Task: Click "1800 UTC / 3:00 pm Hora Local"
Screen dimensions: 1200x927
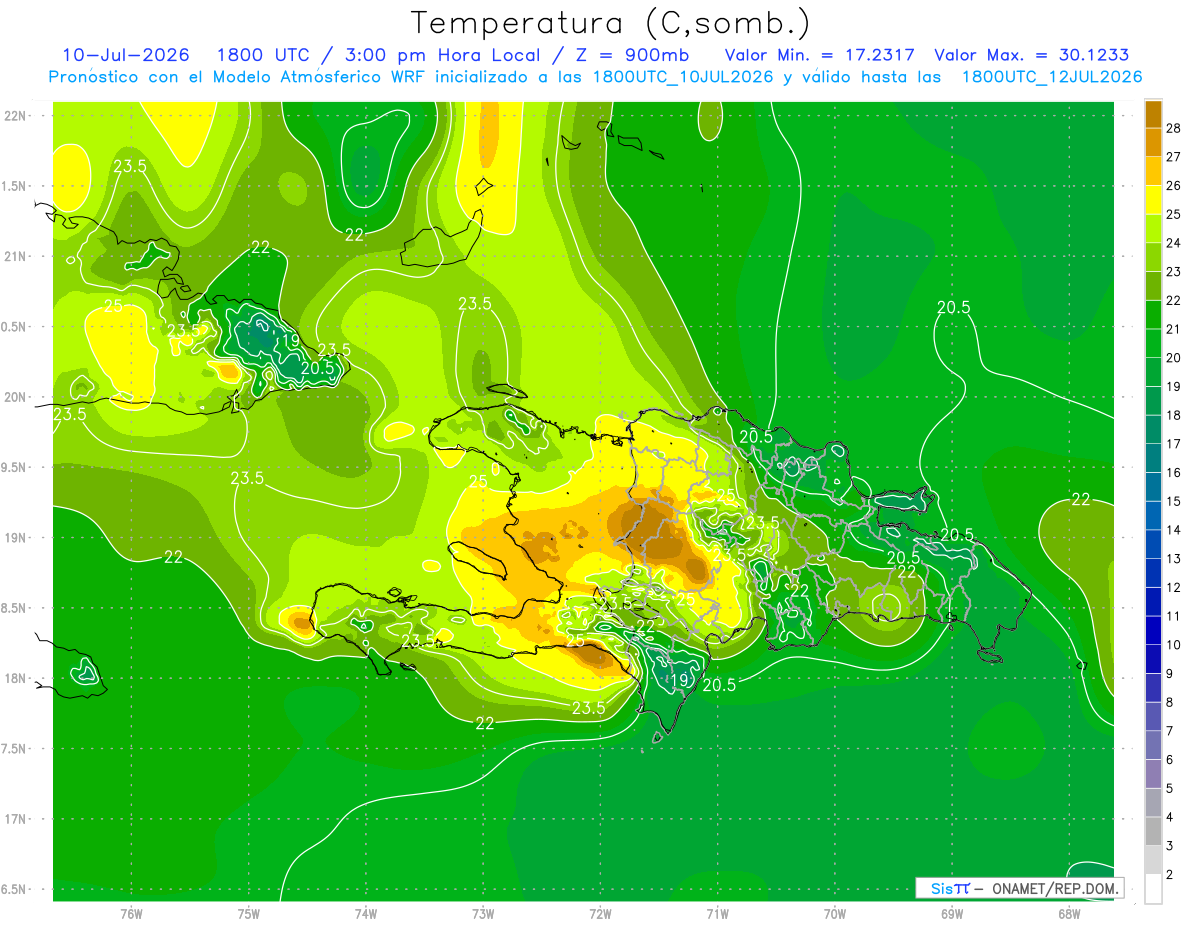Action: 378,55
